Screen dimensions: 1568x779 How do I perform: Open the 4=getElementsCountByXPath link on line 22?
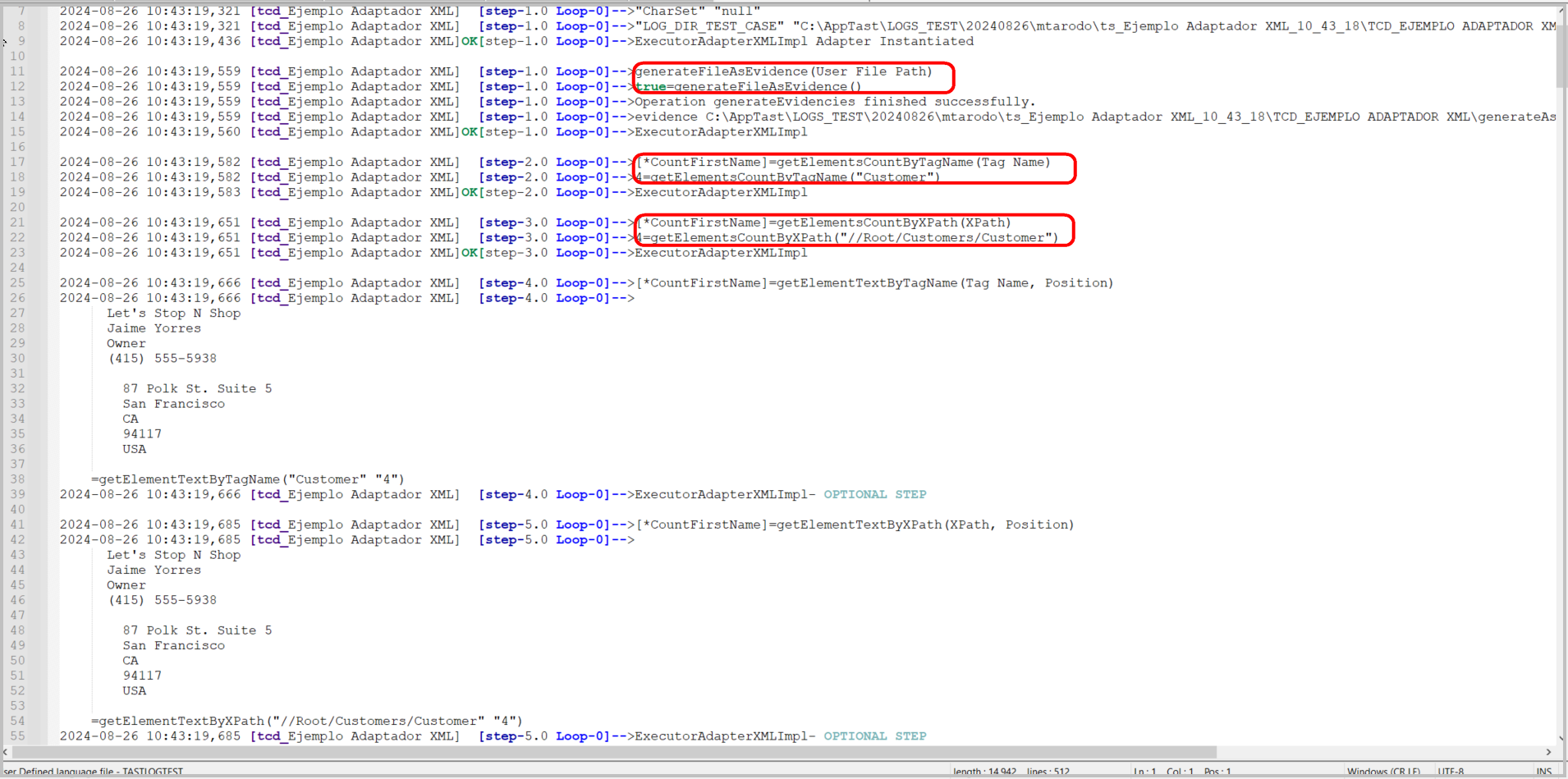coord(846,237)
